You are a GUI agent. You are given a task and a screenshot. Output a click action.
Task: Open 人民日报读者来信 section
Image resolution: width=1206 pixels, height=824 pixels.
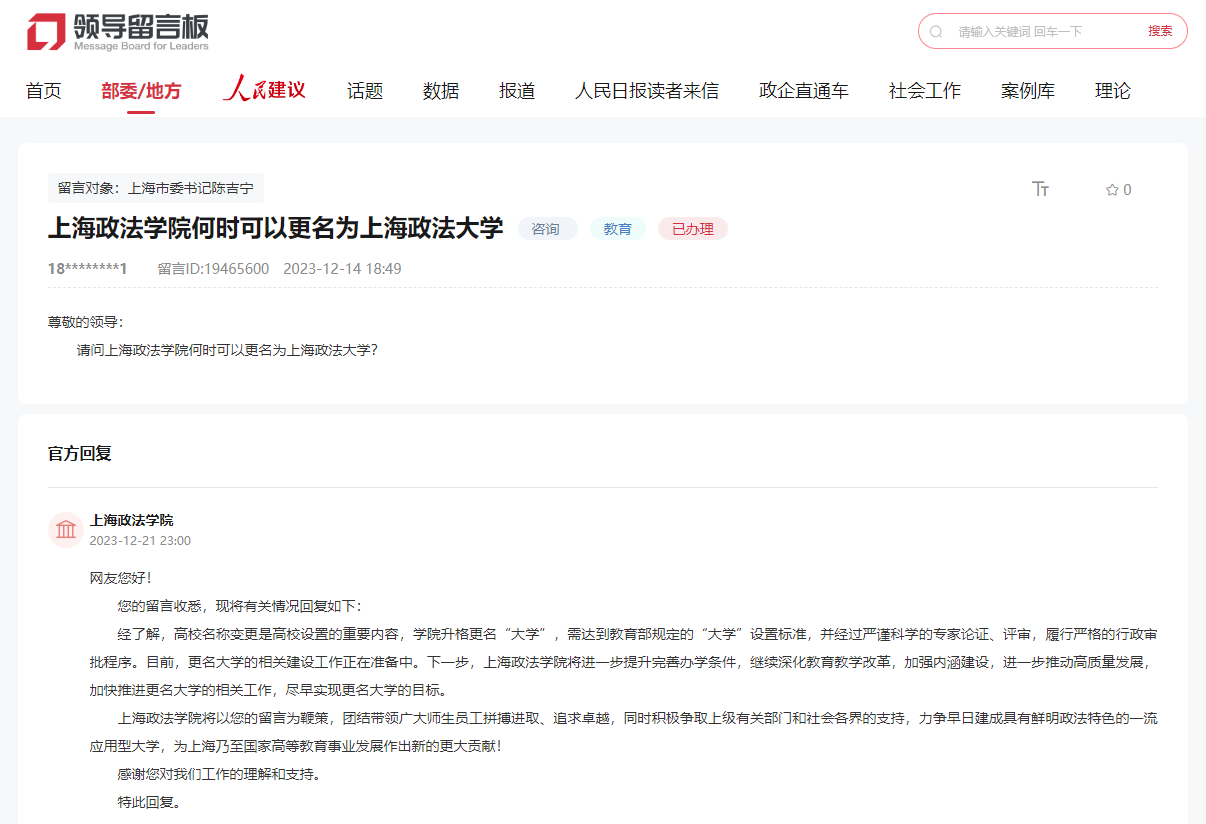coord(646,91)
